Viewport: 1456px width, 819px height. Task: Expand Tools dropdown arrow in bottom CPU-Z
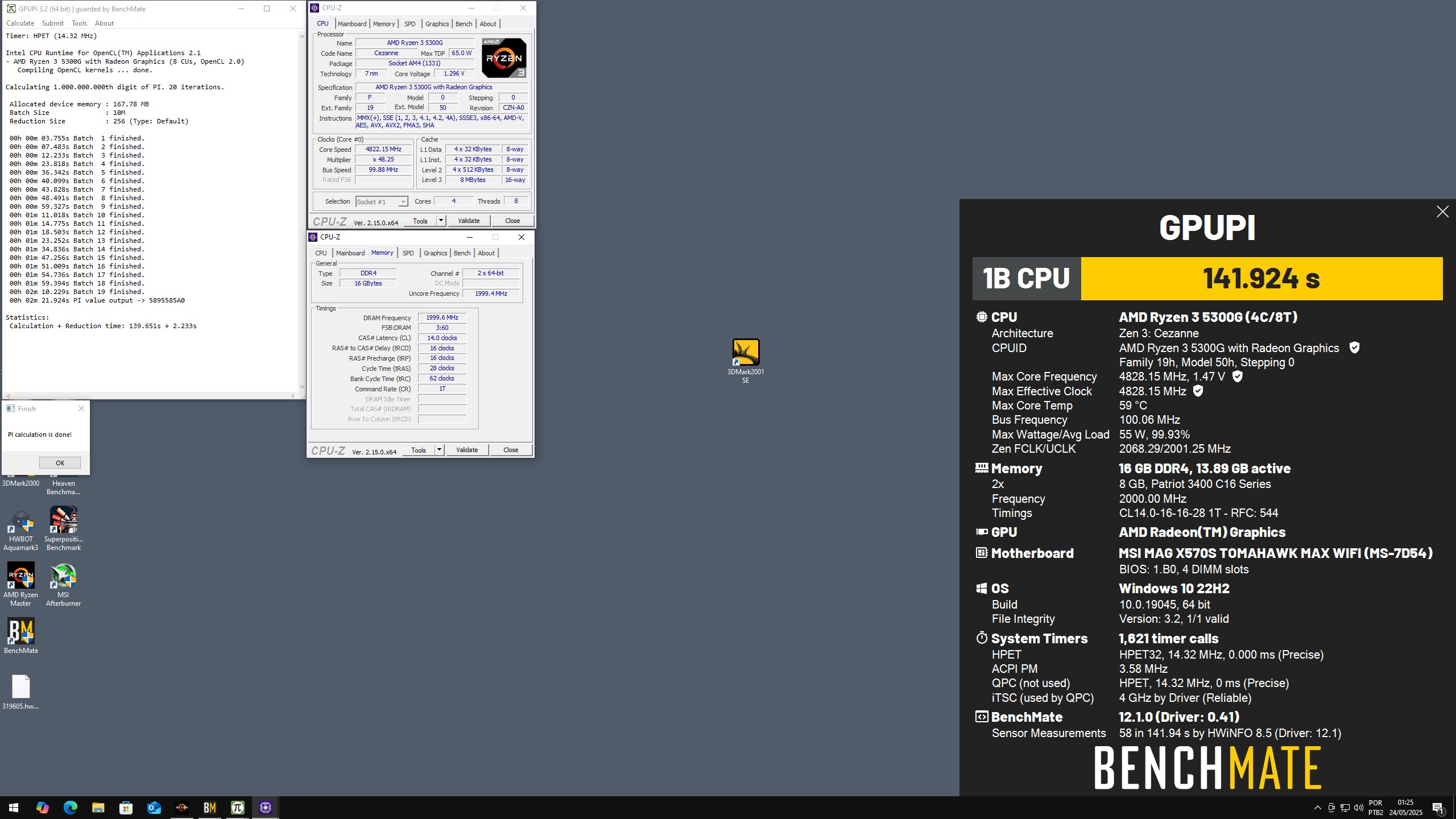(439, 450)
